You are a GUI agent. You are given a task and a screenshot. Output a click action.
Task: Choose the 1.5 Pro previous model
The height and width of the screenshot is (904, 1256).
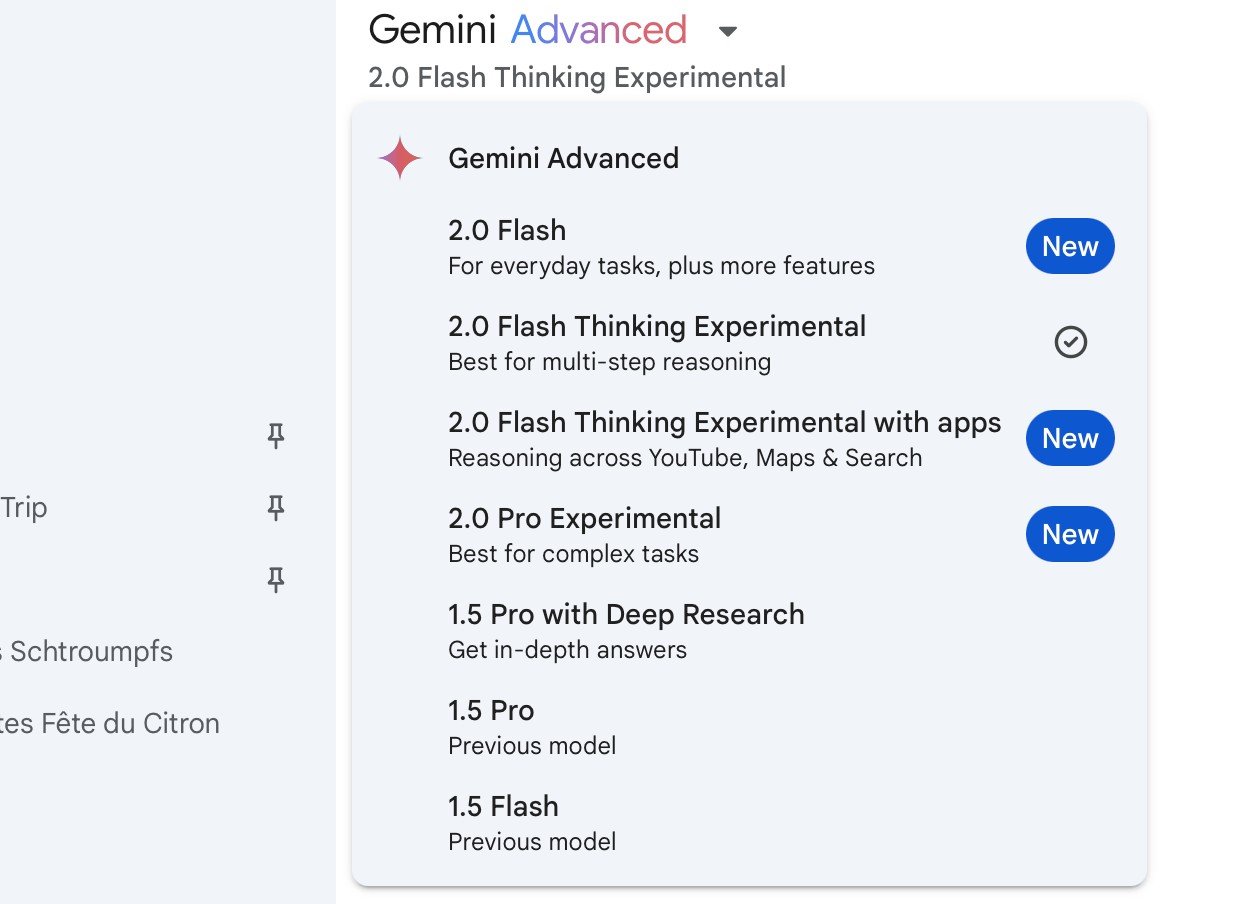(x=750, y=727)
